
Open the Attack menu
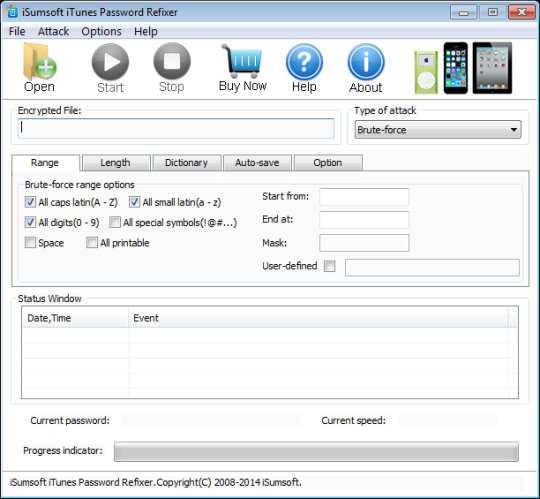[x=53, y=31]
